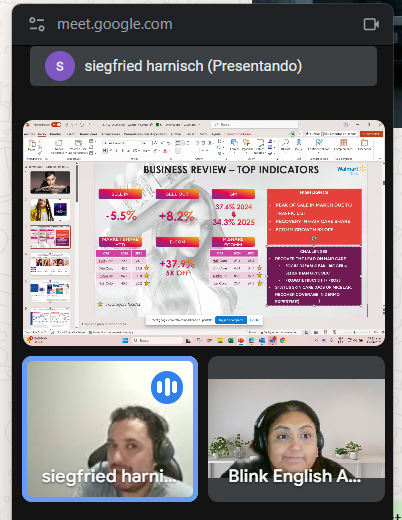
Task: Click the magnifier Find icon in ribbon
Action: 285,143
